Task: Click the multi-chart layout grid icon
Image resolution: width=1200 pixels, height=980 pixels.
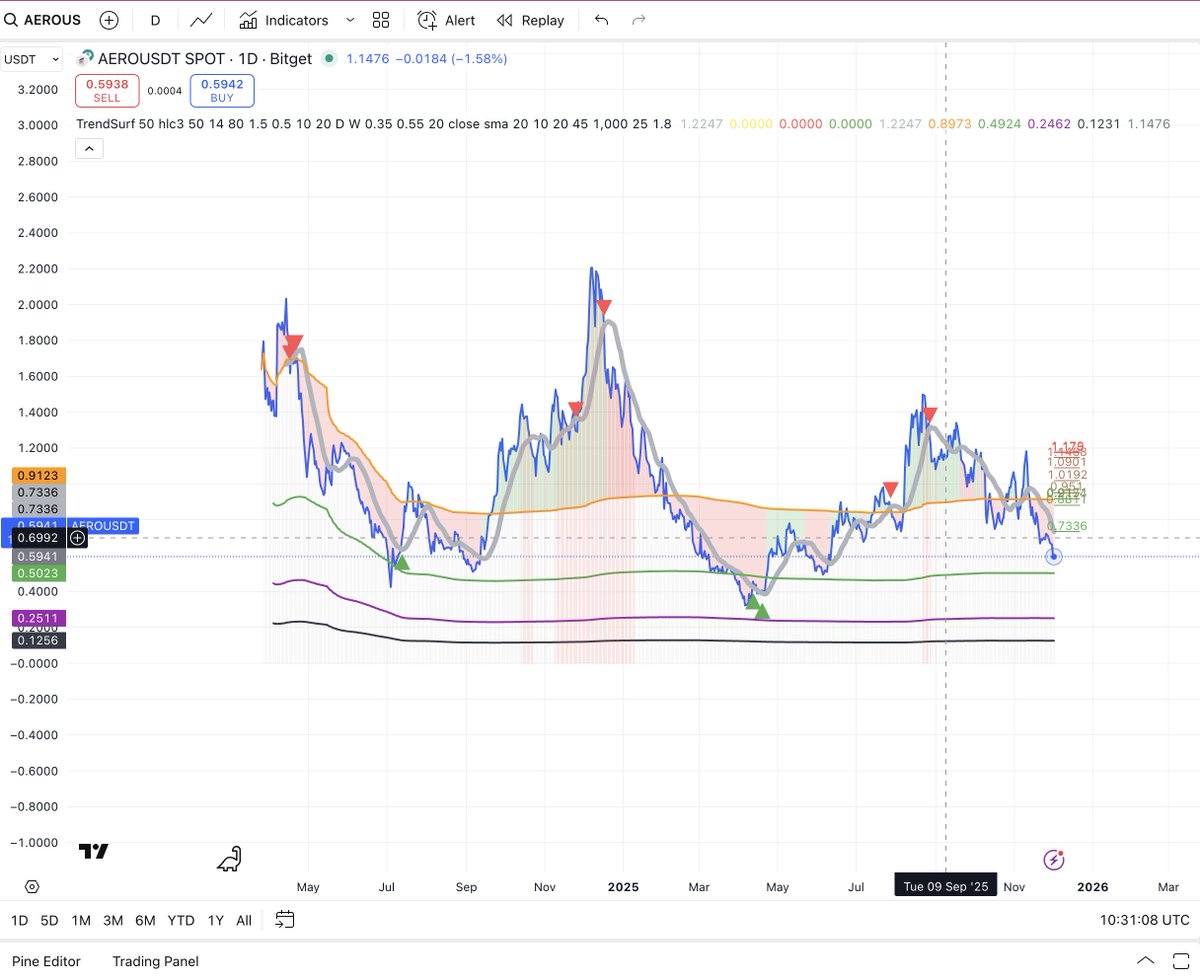Action: (380, 20)
